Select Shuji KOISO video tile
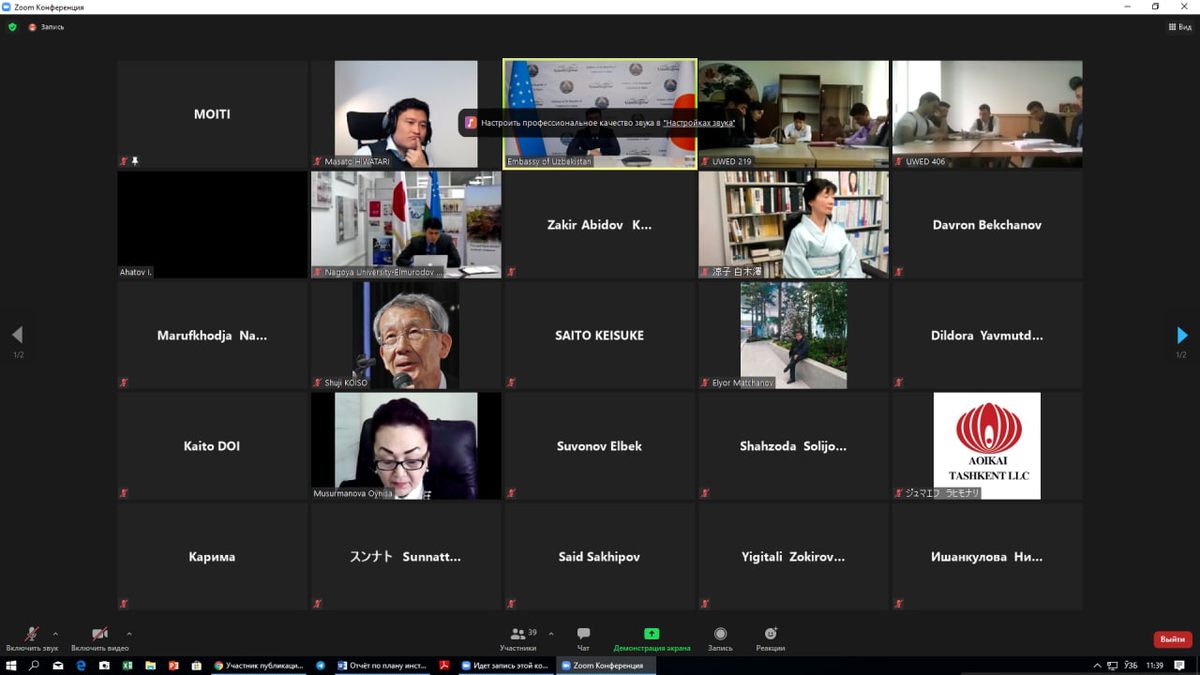Viewport: 1200px width, 675px height. click(405, 335)
